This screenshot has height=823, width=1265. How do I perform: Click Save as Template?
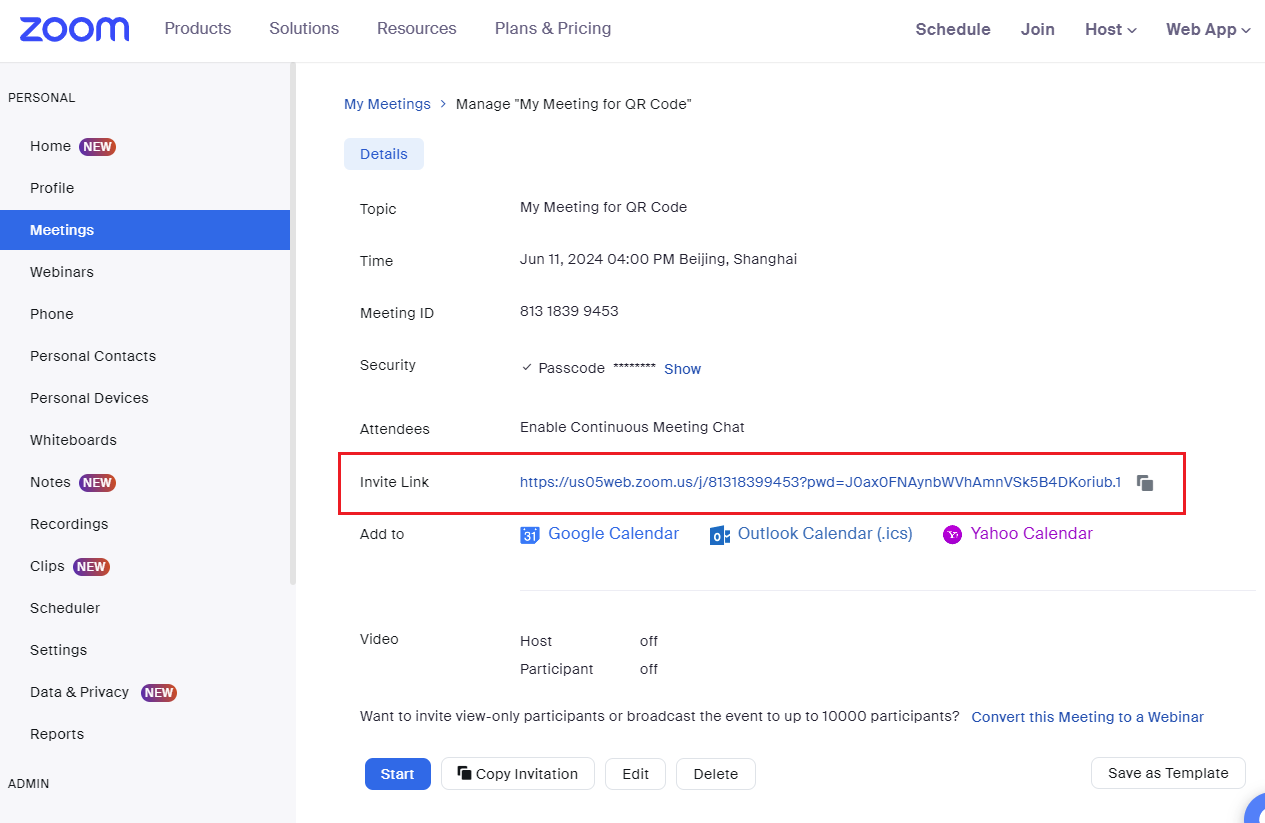[1168, 773]
